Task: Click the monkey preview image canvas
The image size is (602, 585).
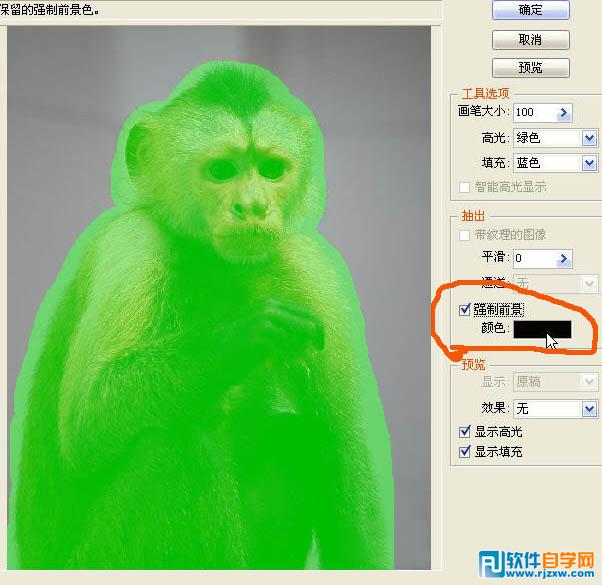Action: point(219,297)
